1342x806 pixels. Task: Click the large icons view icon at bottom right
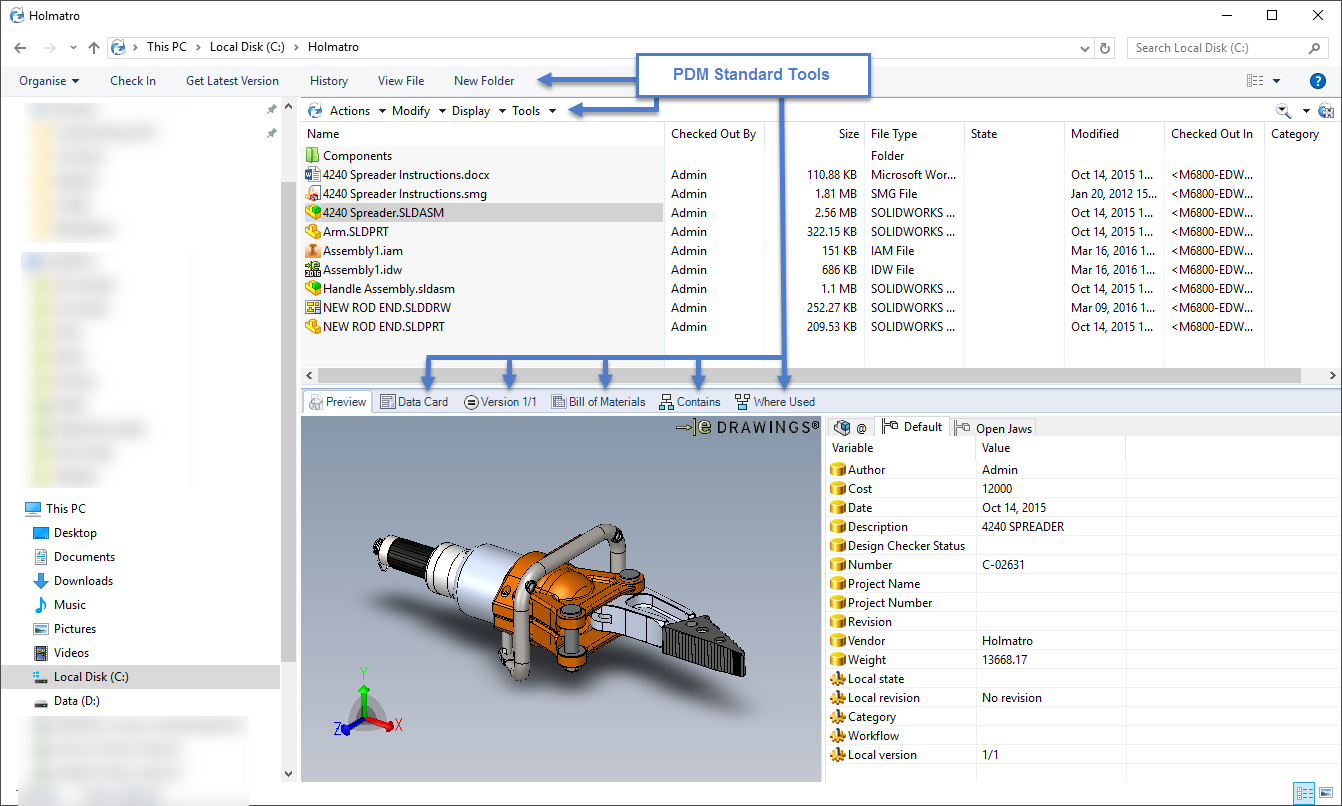pyautogui.click(x=1325, y=791)
